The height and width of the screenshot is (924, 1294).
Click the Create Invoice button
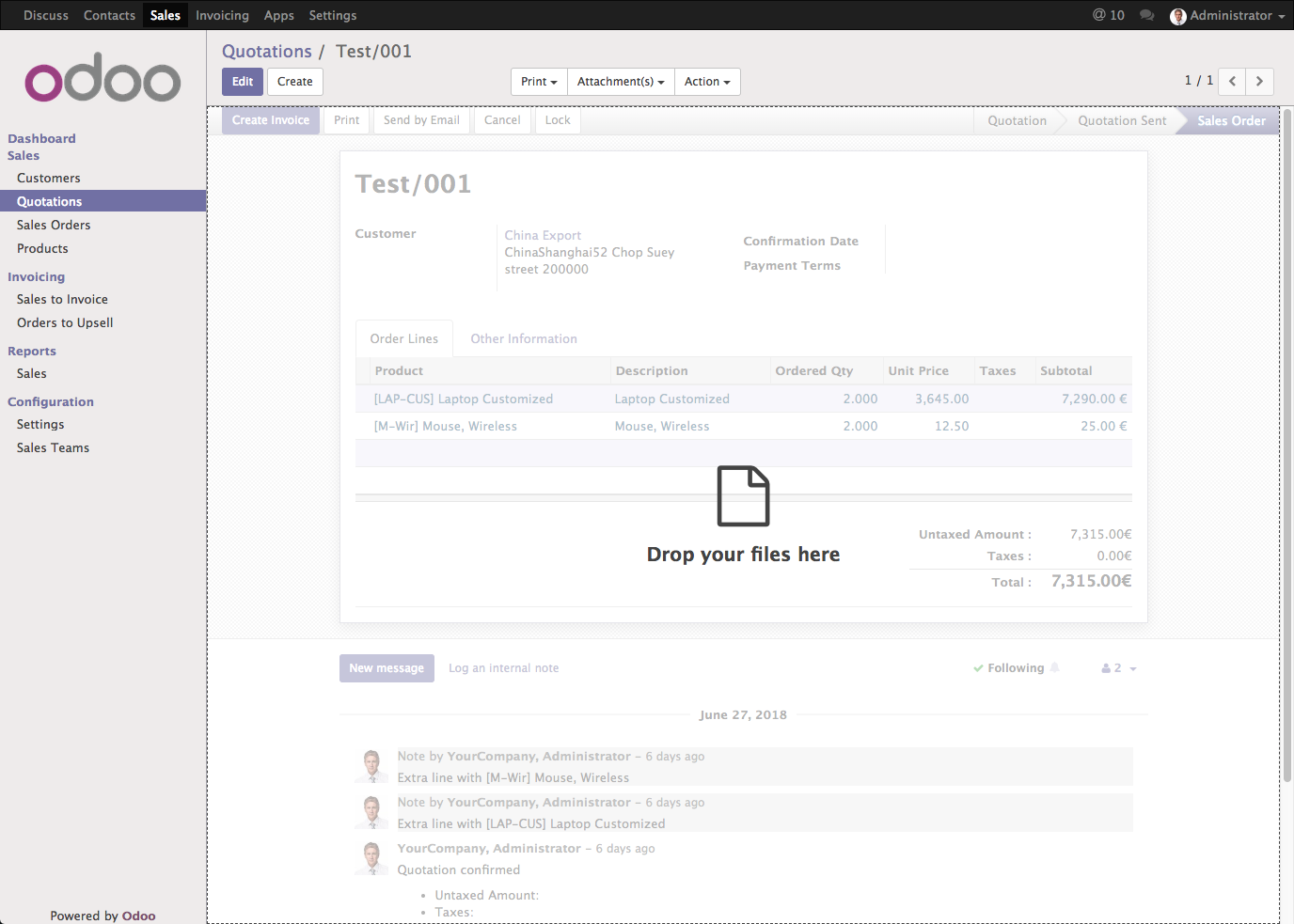click(x=271, y=120)
